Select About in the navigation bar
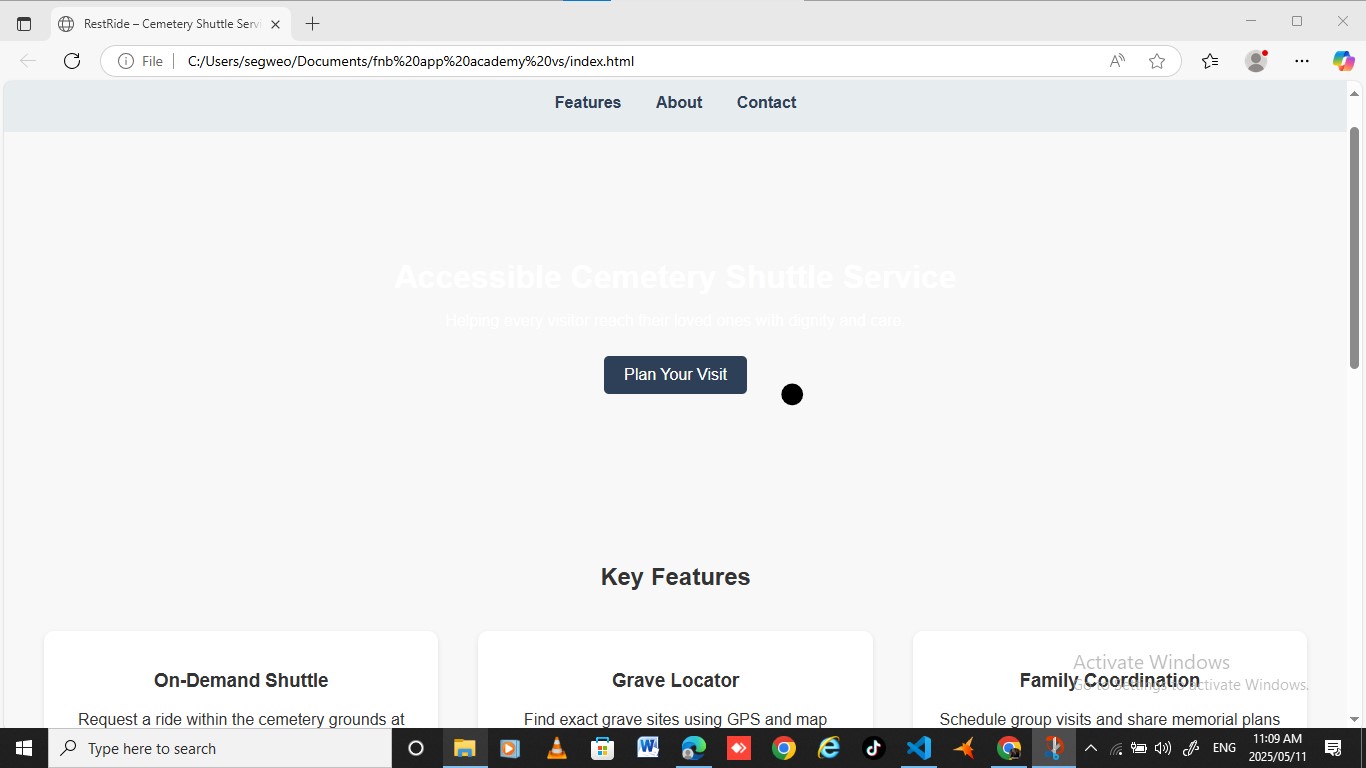Viewport: 1366px width, 768px height. 679,102
